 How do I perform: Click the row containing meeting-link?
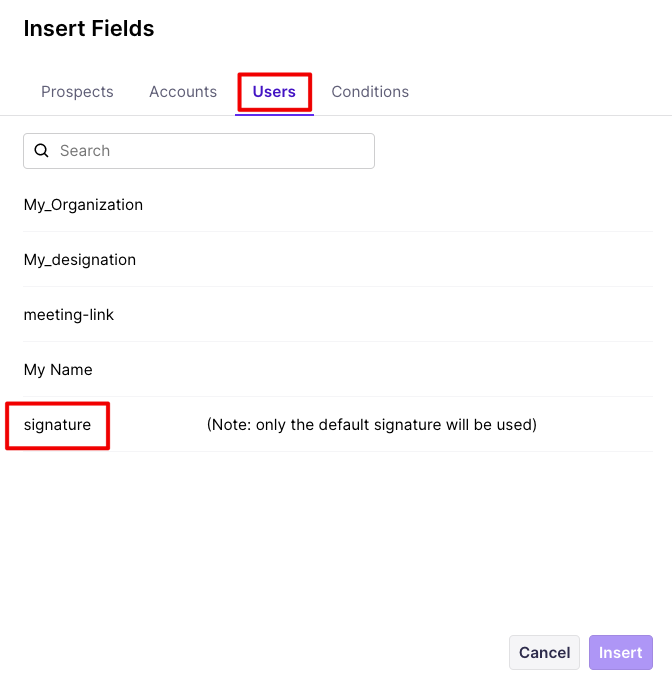[337, 315]
